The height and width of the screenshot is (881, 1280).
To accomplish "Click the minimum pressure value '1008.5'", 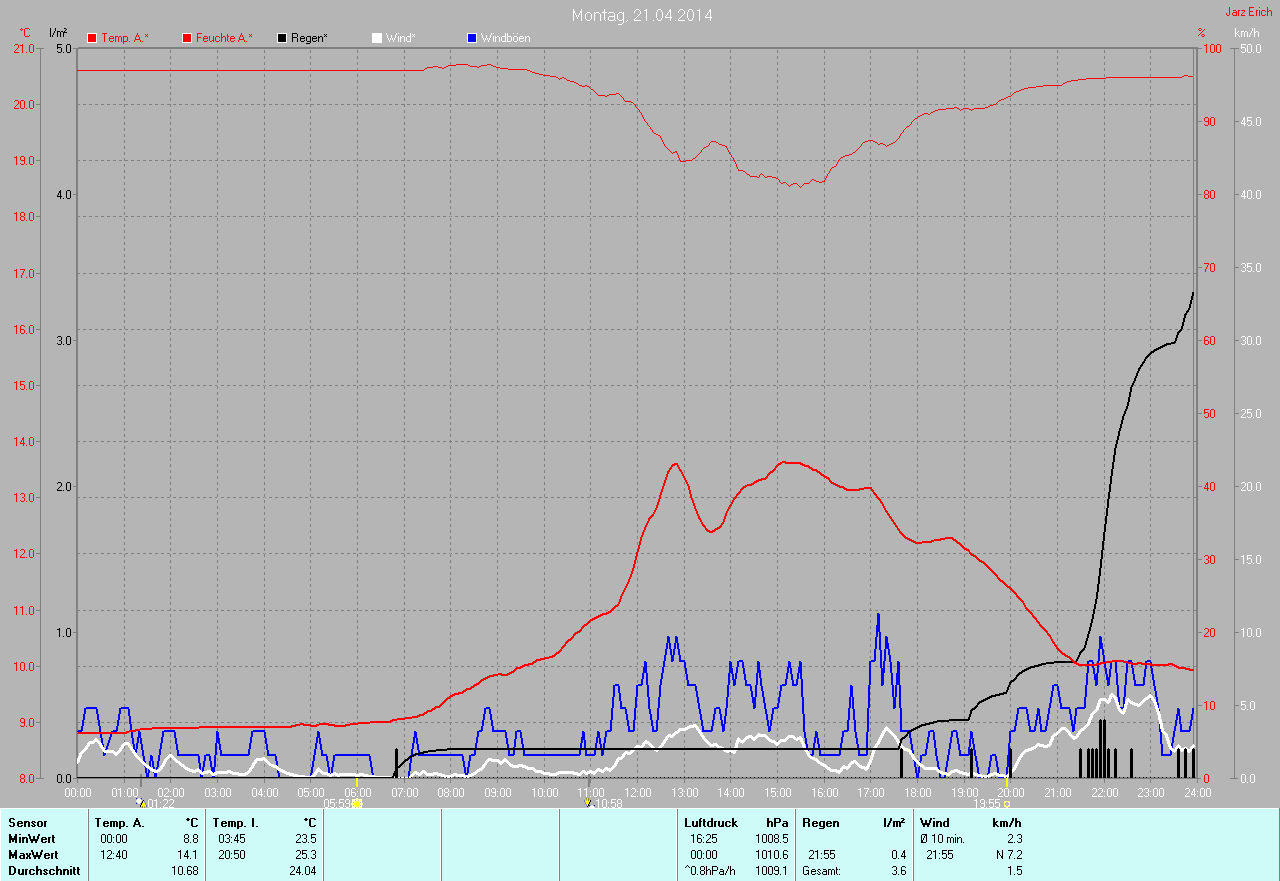I will click(x=771, y=839).
